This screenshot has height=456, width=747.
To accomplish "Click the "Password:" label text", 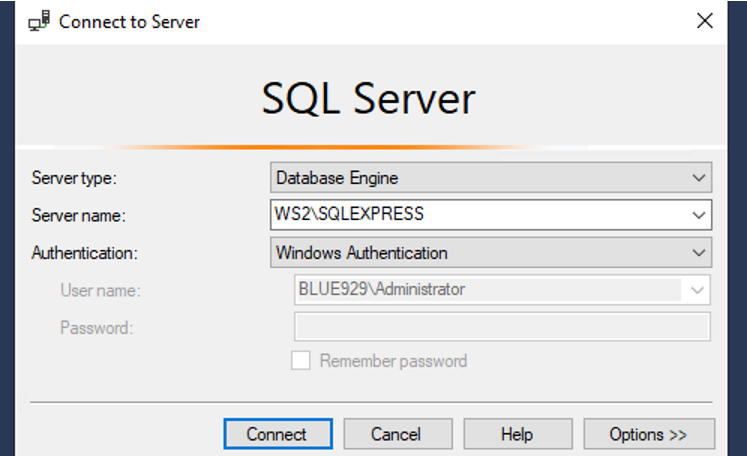I will [96, 327].
